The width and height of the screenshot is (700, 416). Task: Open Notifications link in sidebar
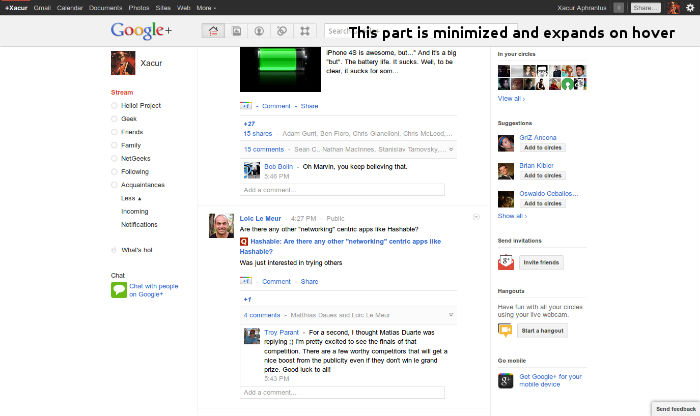[x=139, y=225]
